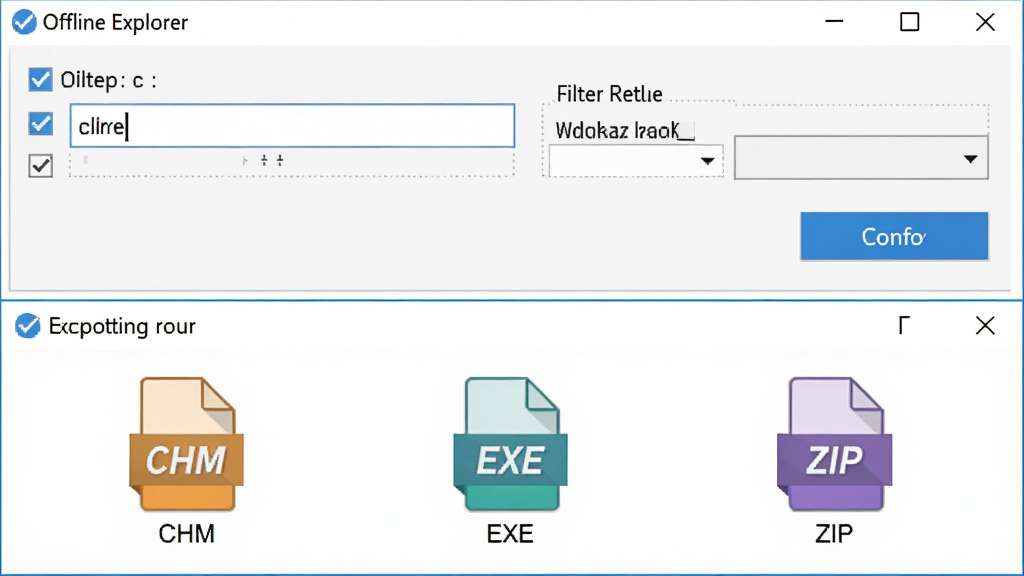Click the EXE text label below icon
1024x576 pixels.
(x=510, y=534)
